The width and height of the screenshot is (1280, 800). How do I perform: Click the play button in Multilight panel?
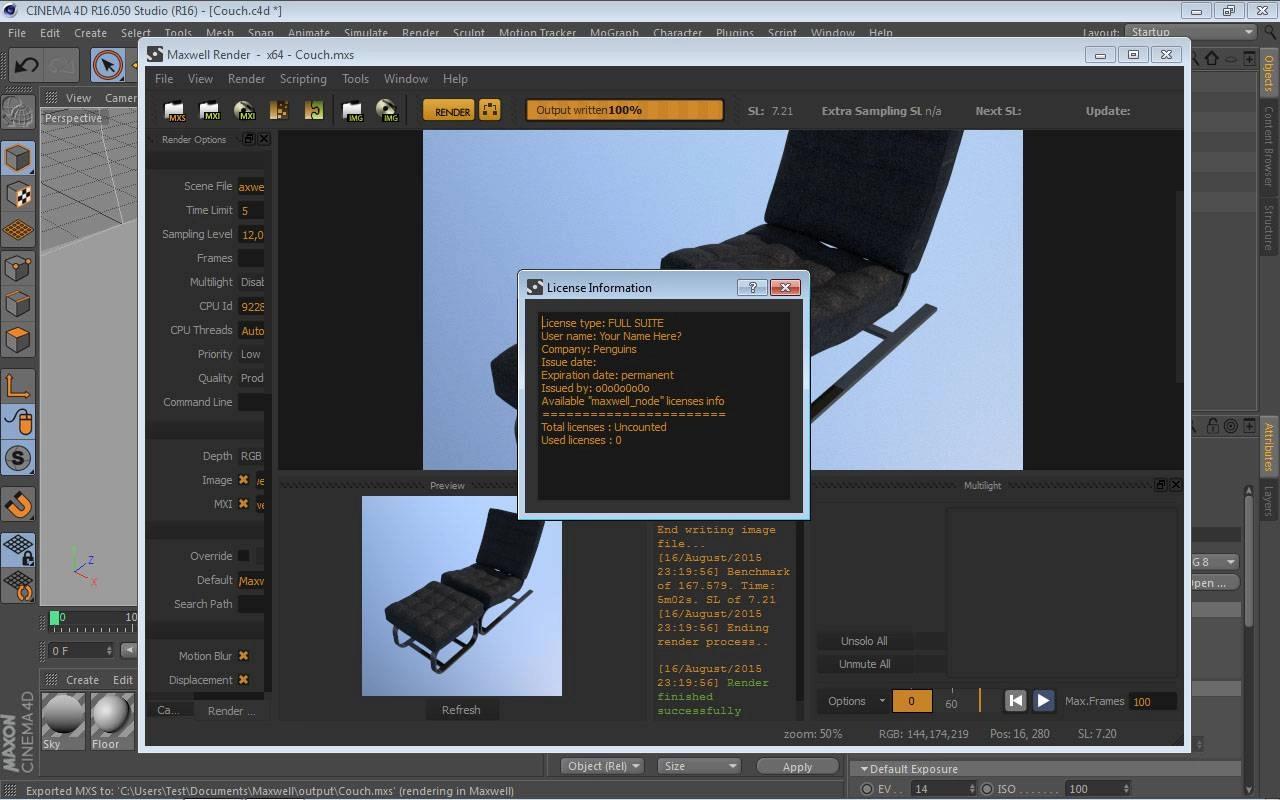(1043, 700)
